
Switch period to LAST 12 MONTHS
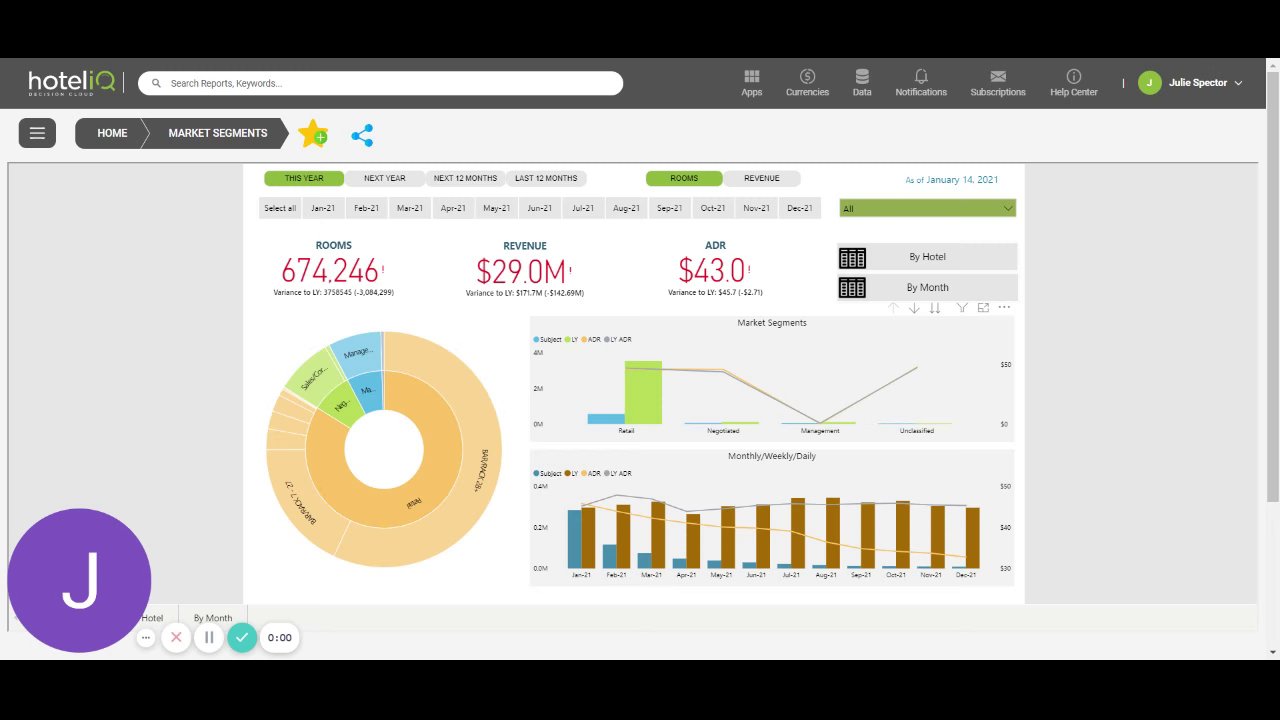pyautogui.click(x=546, y=178)
